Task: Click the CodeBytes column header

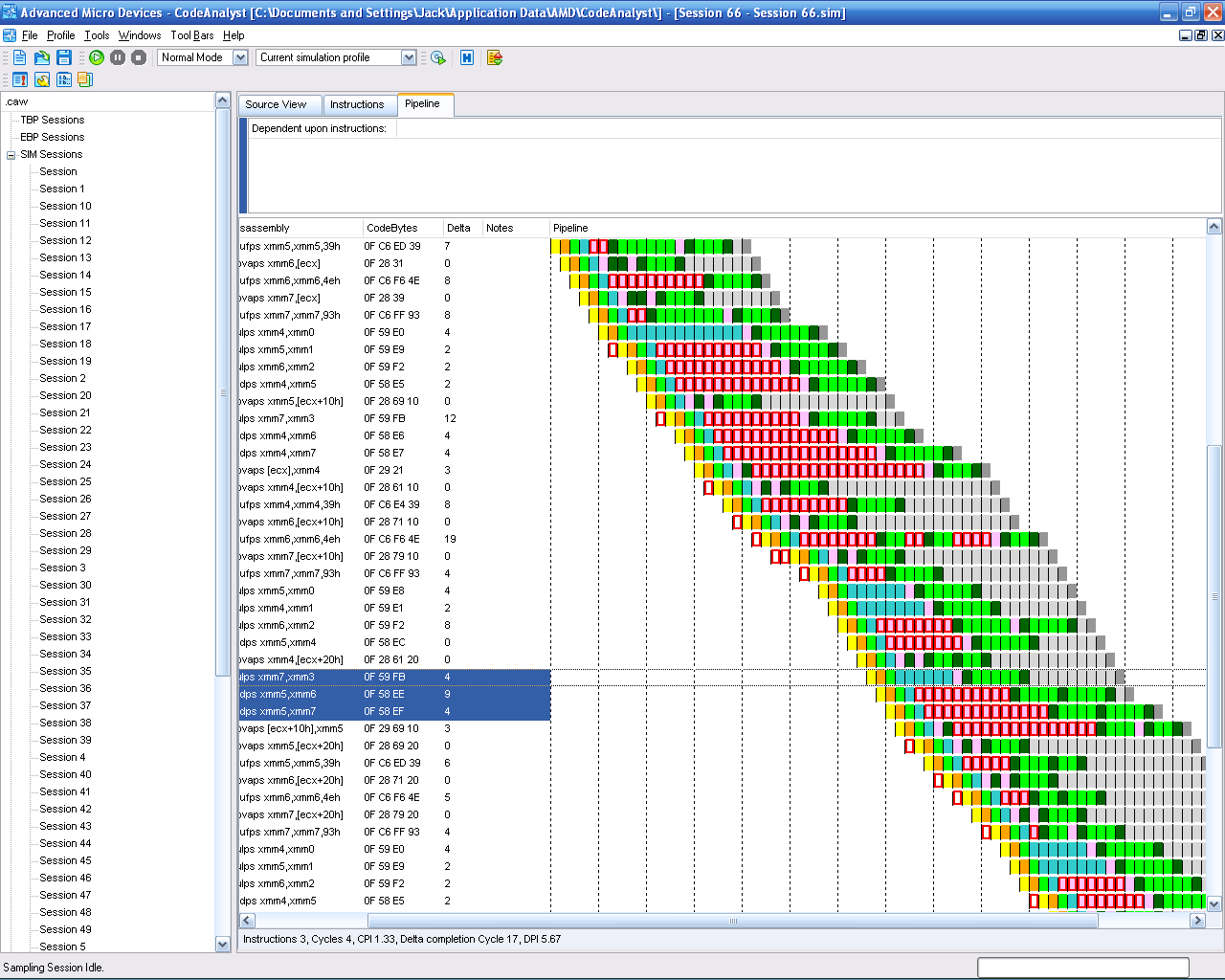Action: (x=403, y=228)
